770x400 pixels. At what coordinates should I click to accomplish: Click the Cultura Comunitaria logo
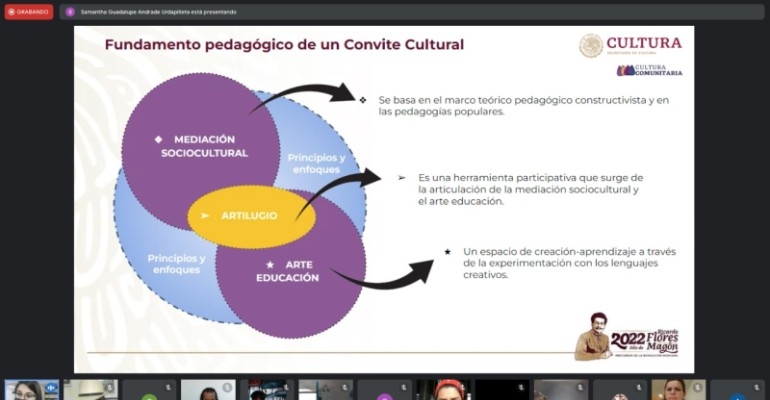tap(649, 71)
